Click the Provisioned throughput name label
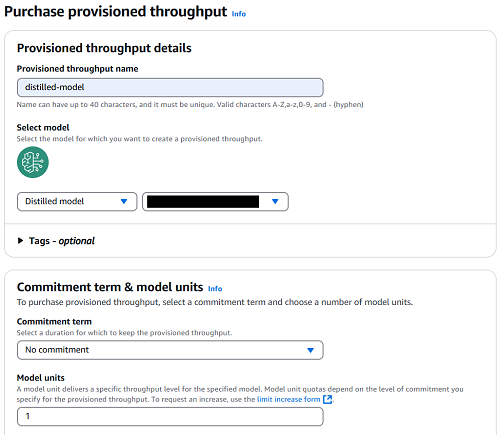 click(77, 69)
